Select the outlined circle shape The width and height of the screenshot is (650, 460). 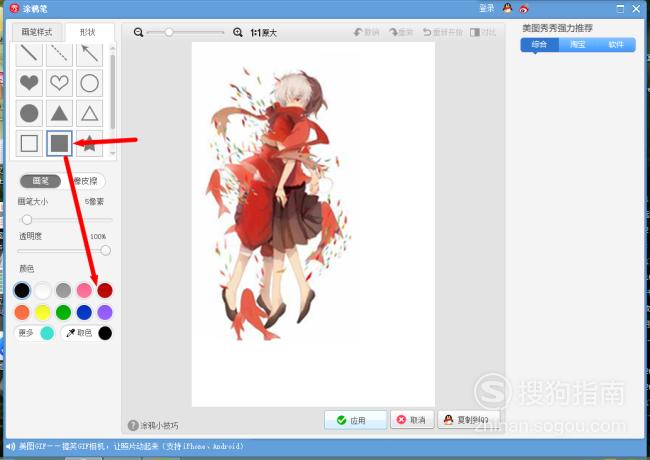[x=90, y=83]
